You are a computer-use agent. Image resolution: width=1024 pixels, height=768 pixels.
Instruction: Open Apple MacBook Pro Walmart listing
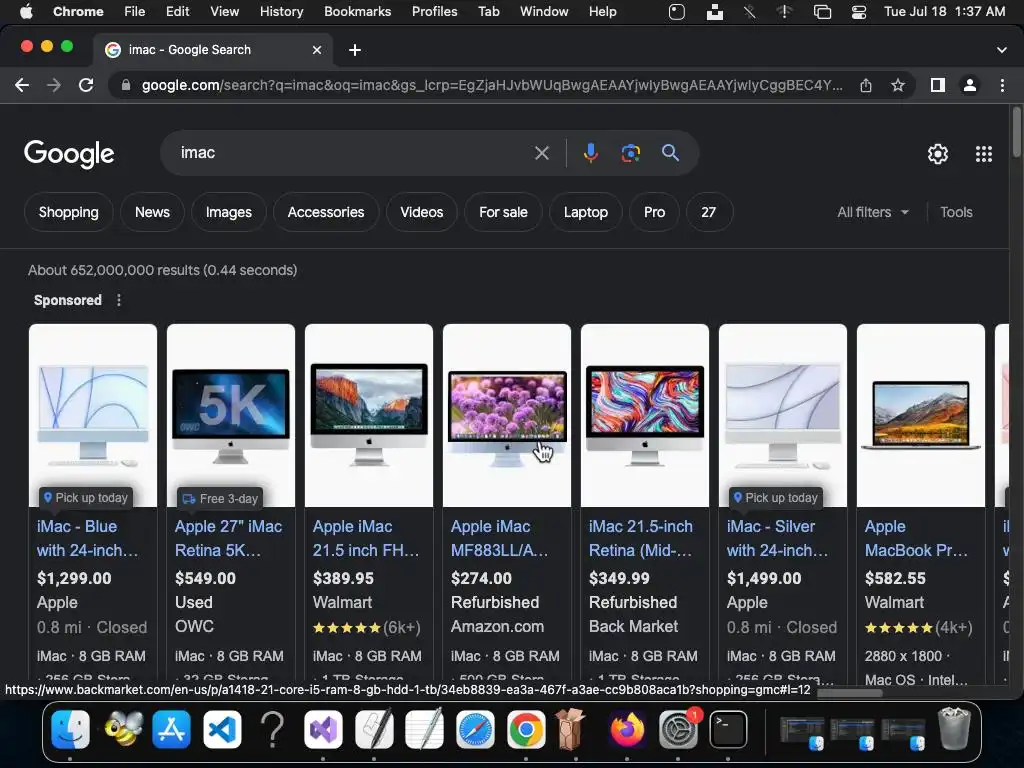916,538
